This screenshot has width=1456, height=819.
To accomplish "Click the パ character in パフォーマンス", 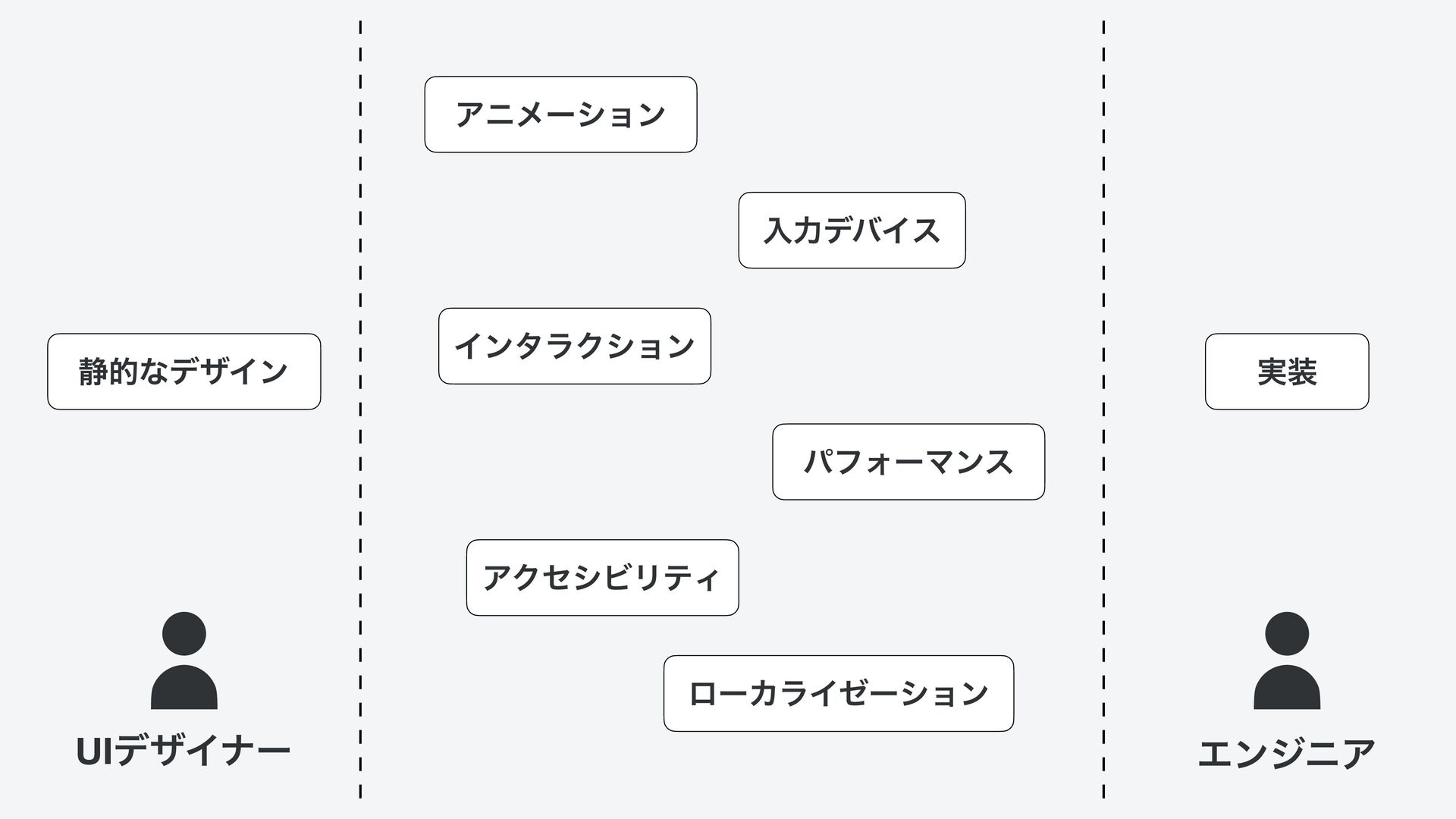I will (819, 462).
